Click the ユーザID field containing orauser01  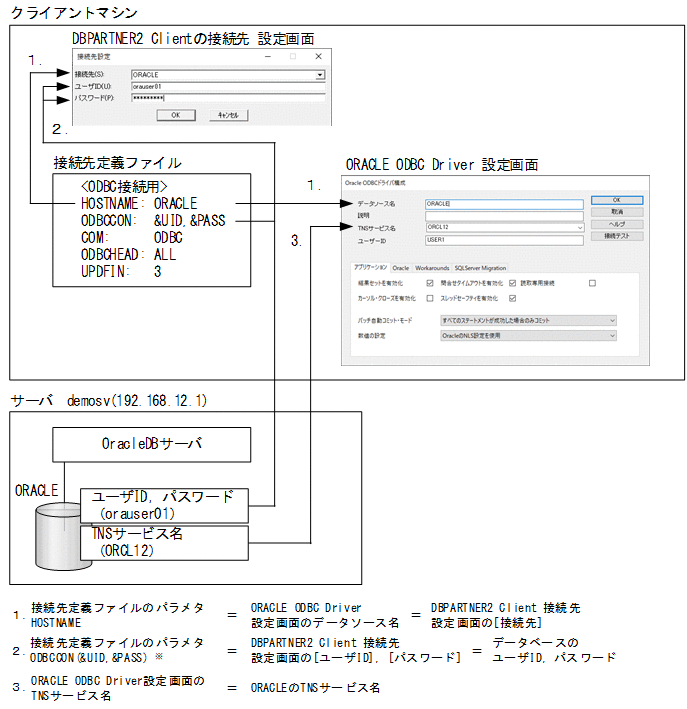pyautogui.click(x=228, y=86)
